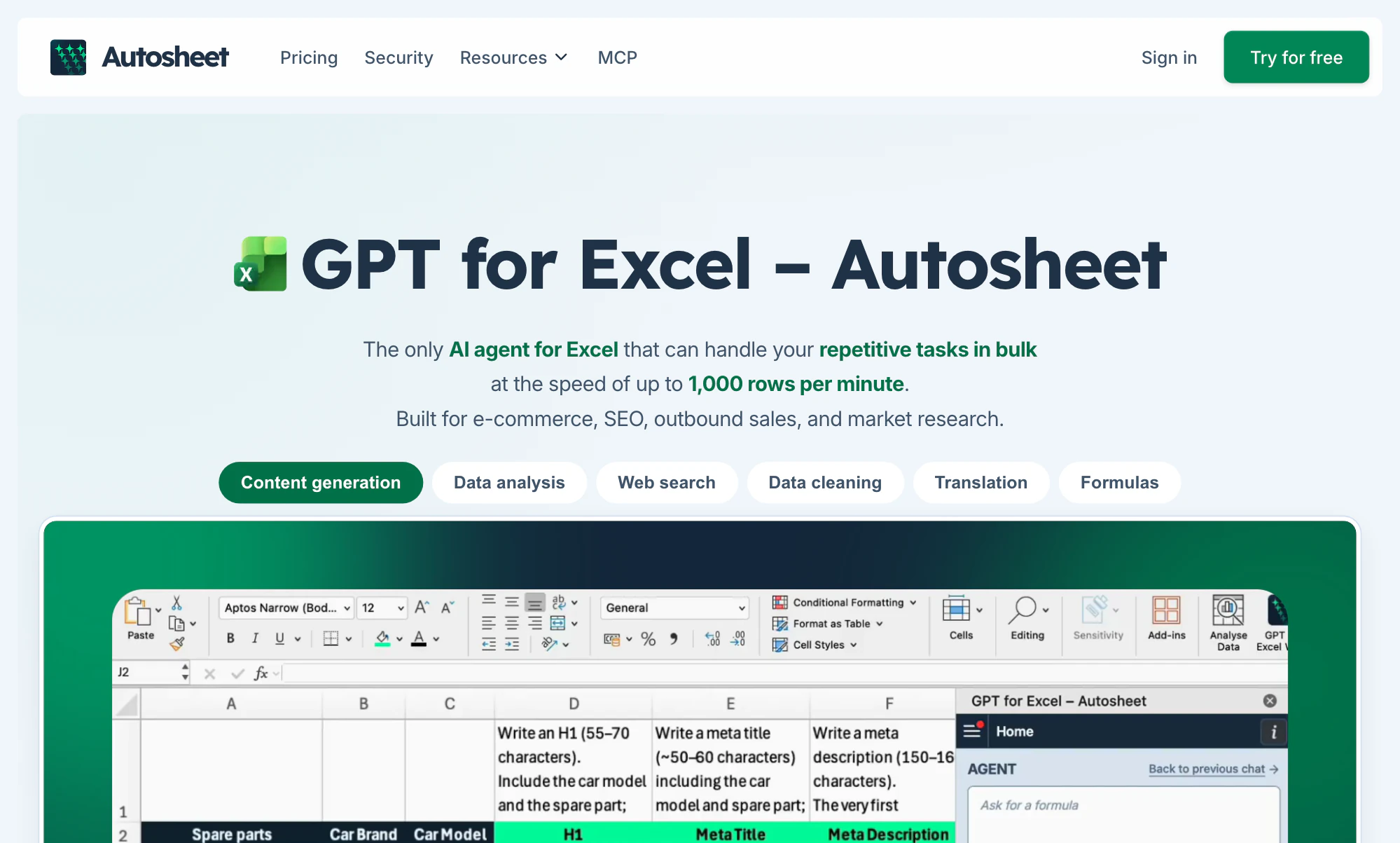Viewport: 1400px width, 843px height.
Task: Switch to the Data cleaning tab
Action: tap(825, 483)
